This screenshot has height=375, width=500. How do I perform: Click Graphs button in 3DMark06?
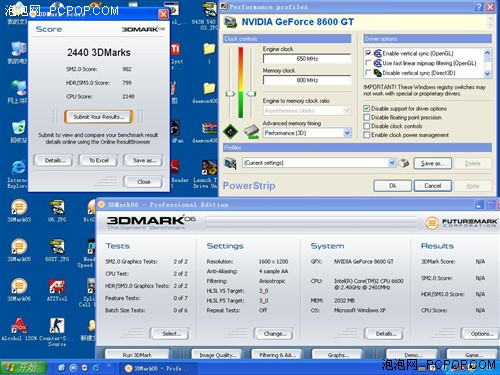[337, 355]
